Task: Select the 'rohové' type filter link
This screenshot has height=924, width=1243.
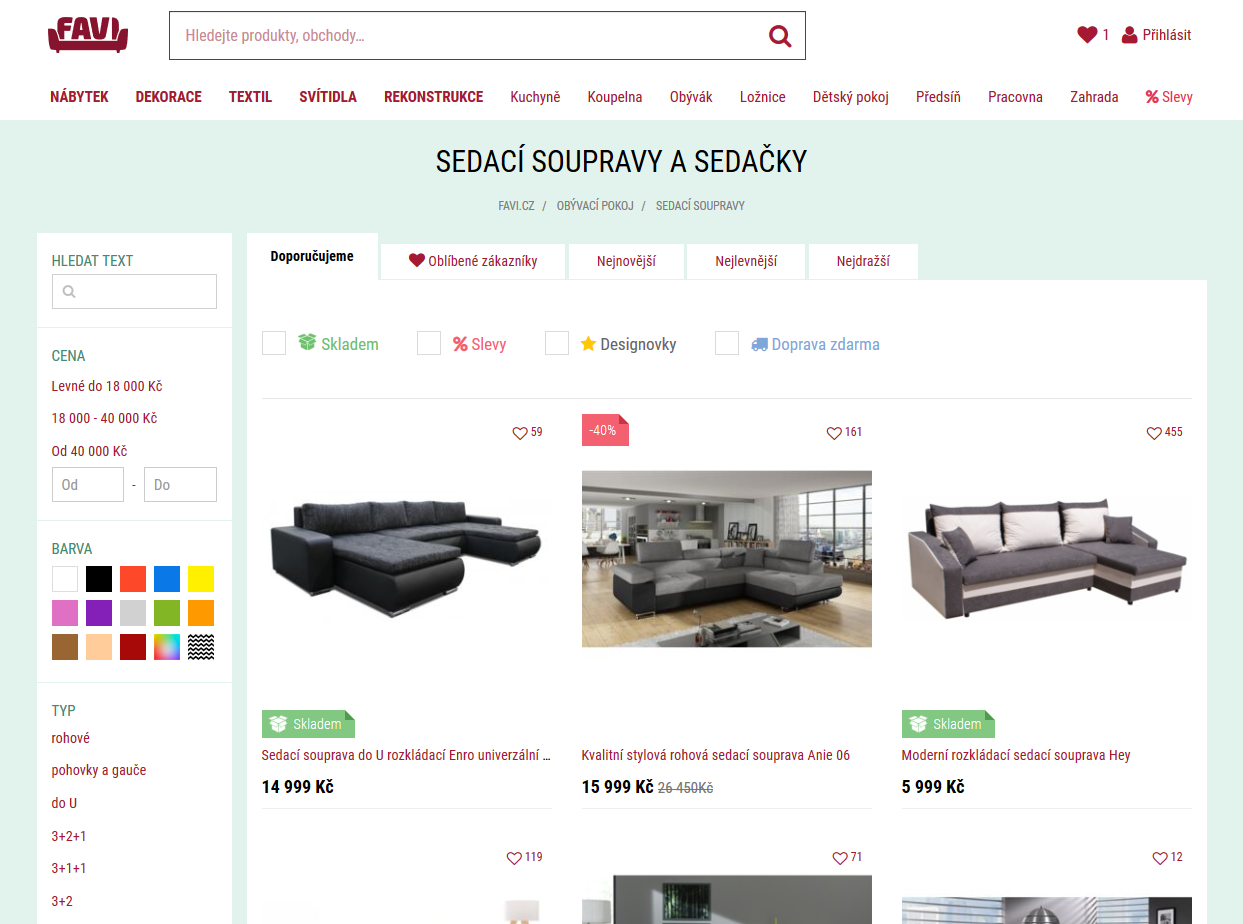Action: click(x=71, y=738)
